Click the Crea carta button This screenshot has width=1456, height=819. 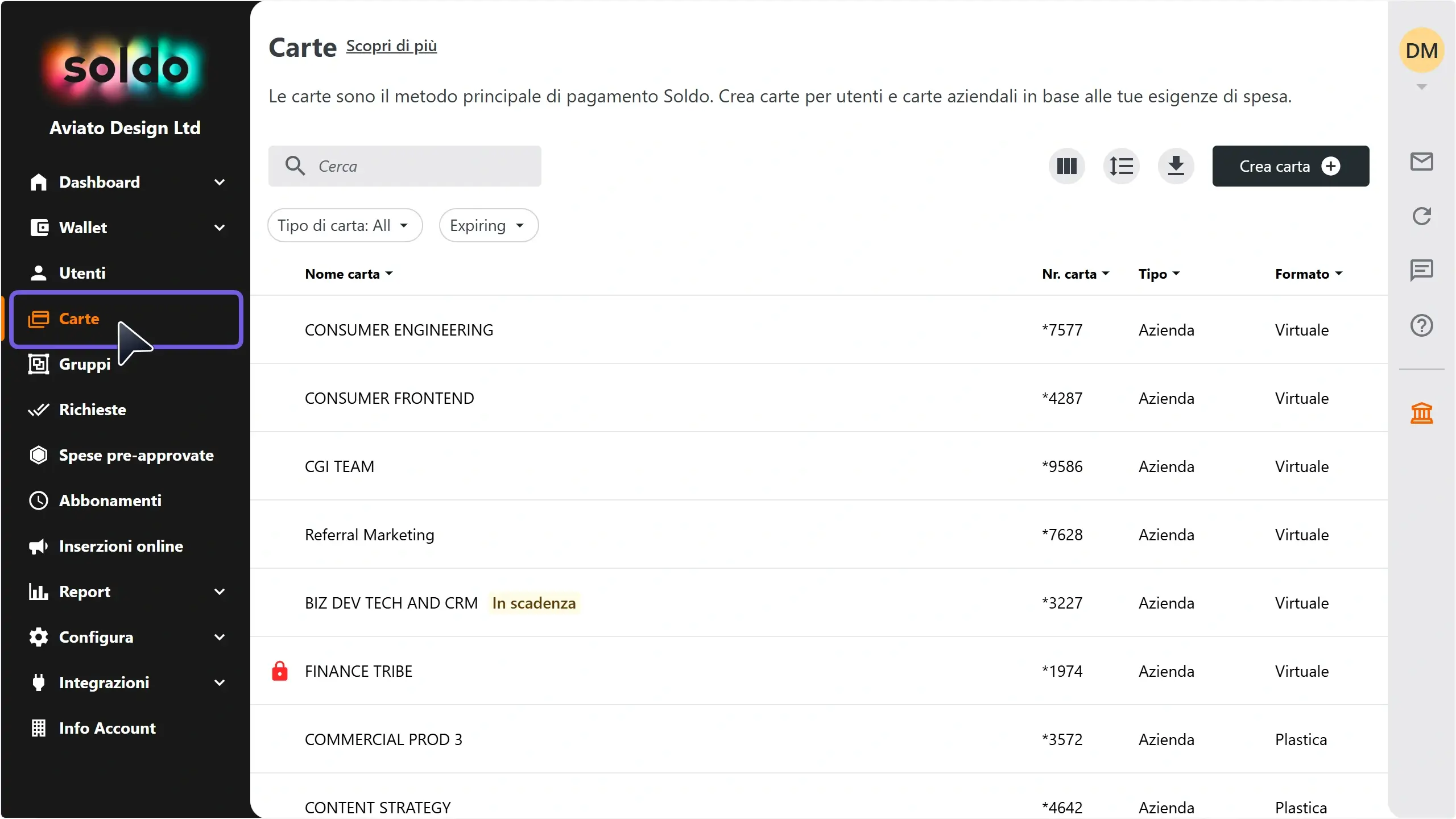point(1290,166)
